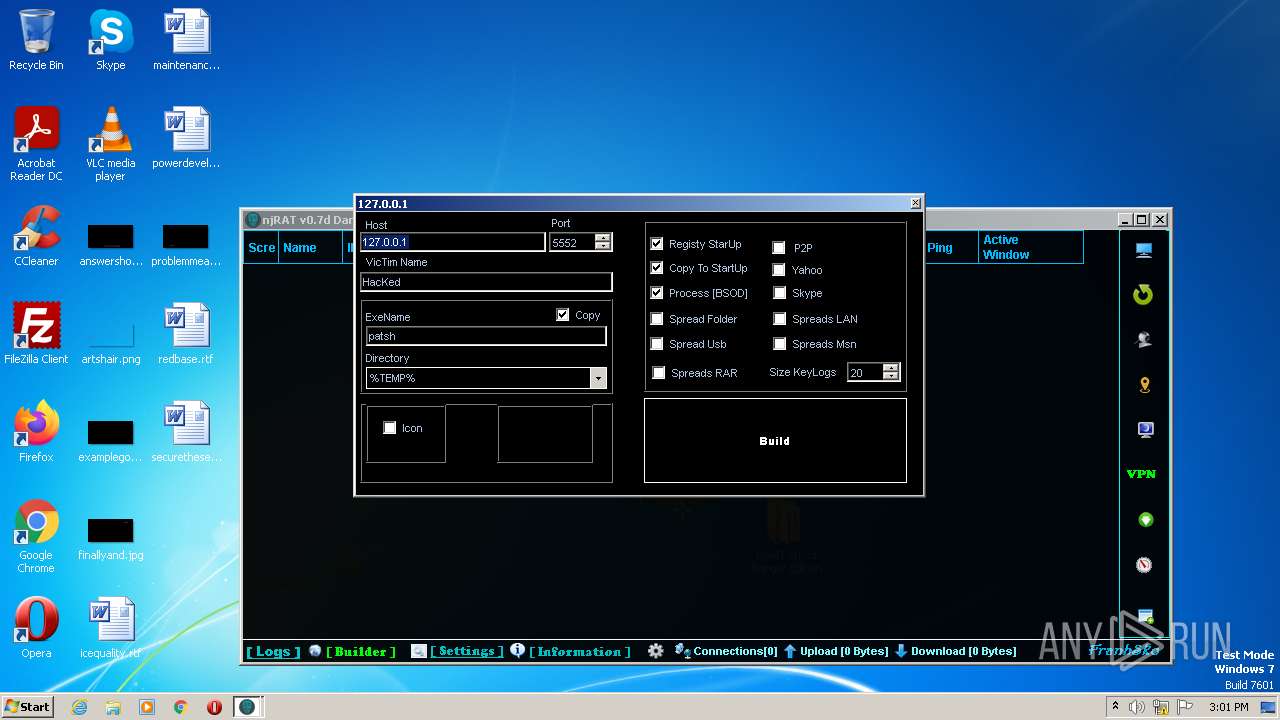
Task: Open the [Information] tab
Action: (580, 651)
